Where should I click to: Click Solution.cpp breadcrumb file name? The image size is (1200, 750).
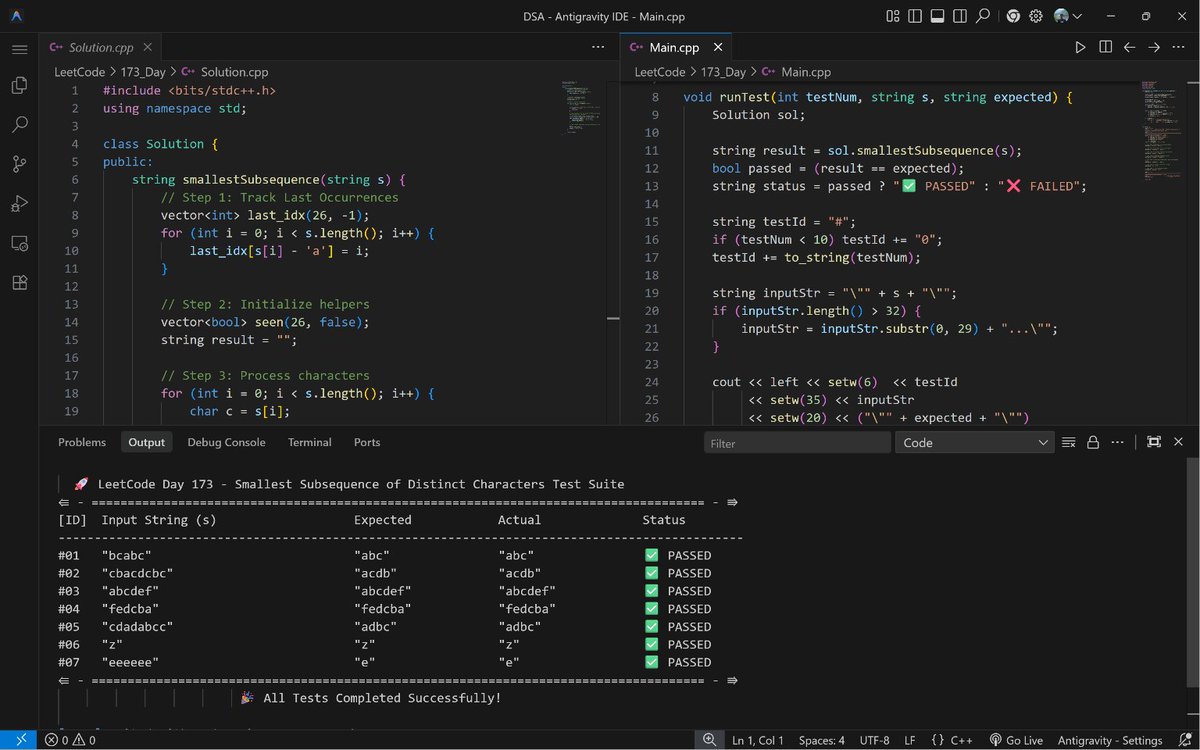pos(235,72)
